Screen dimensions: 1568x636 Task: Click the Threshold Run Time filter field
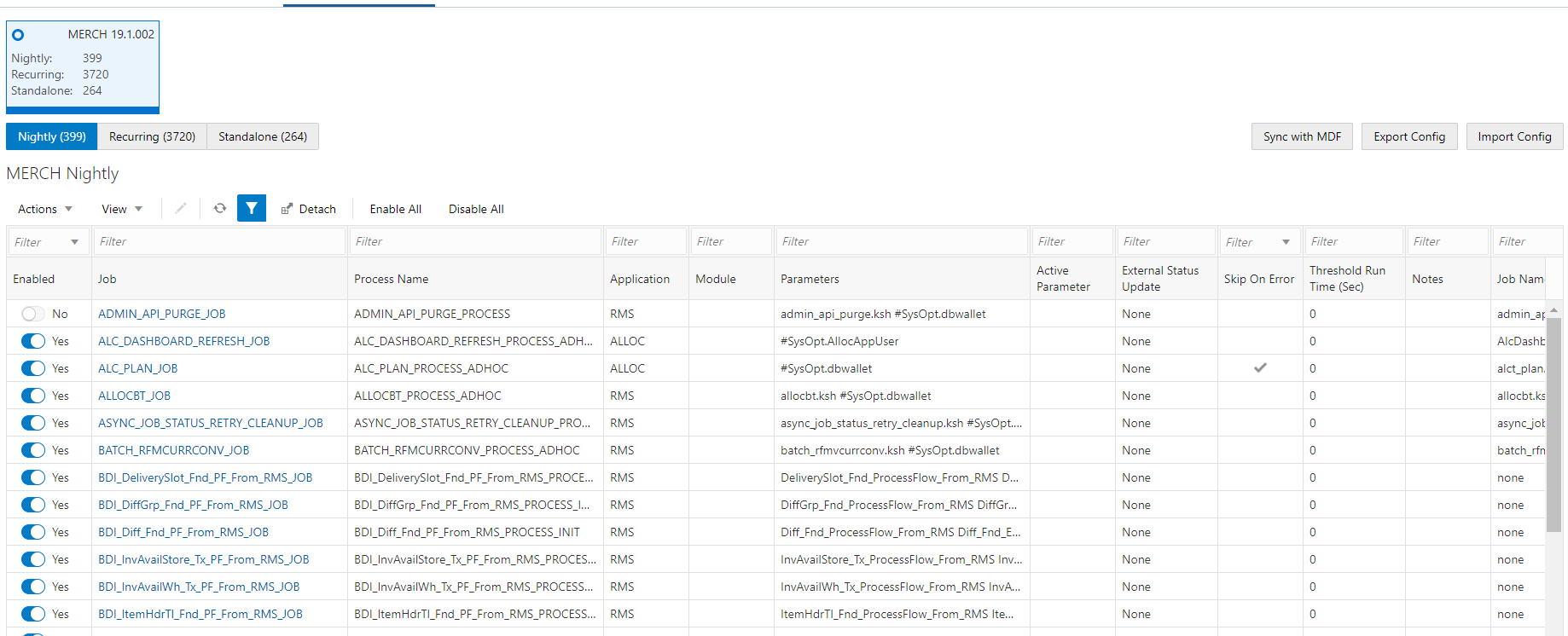click(x=1354, y=241)
